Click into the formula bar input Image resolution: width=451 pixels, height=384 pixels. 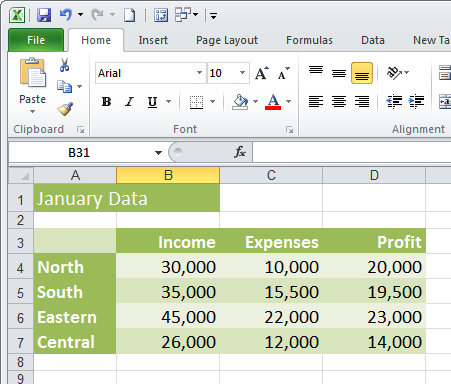pos(352,153)
